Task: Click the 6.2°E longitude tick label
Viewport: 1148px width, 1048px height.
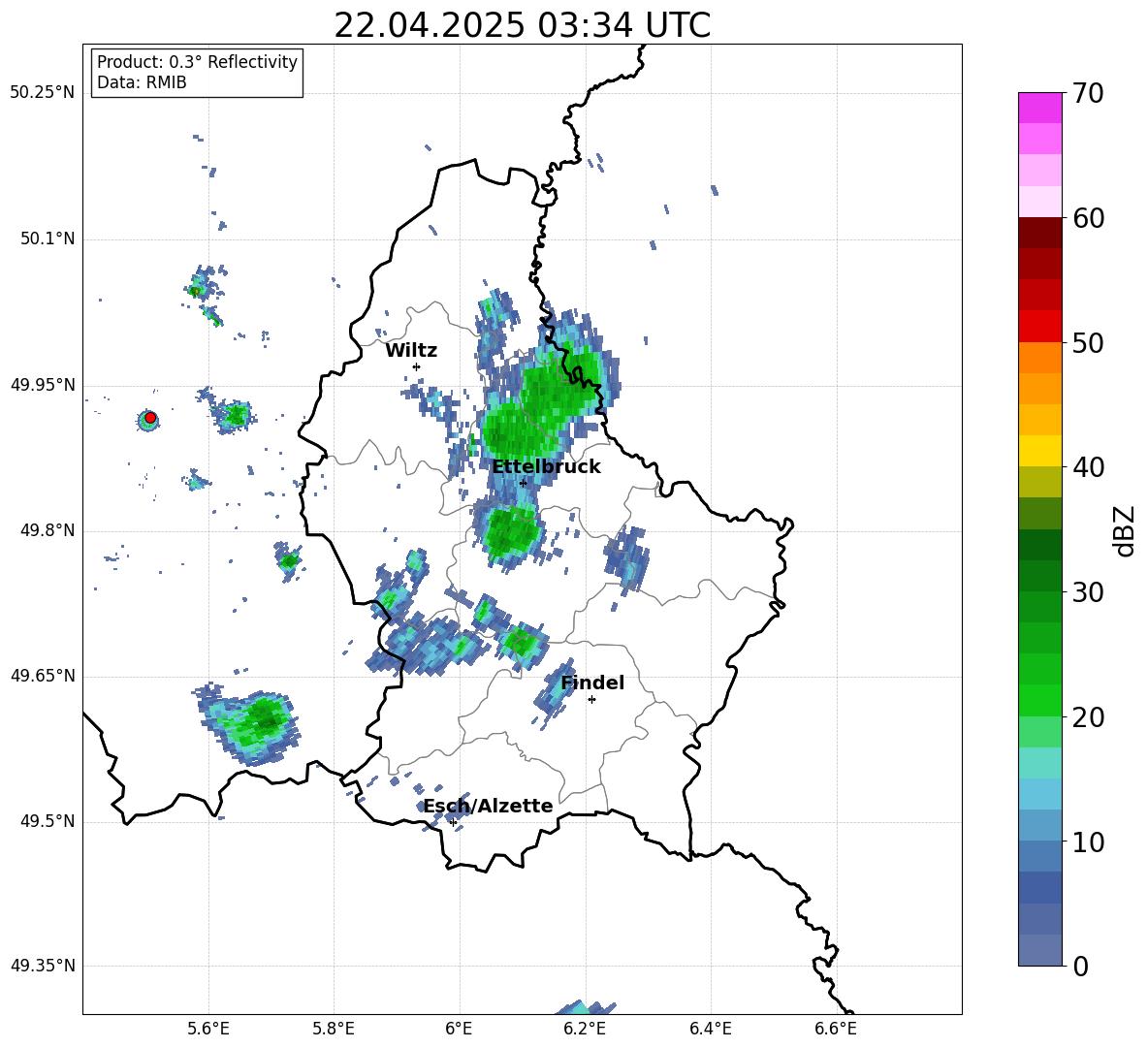Action: coord(585,1029)
